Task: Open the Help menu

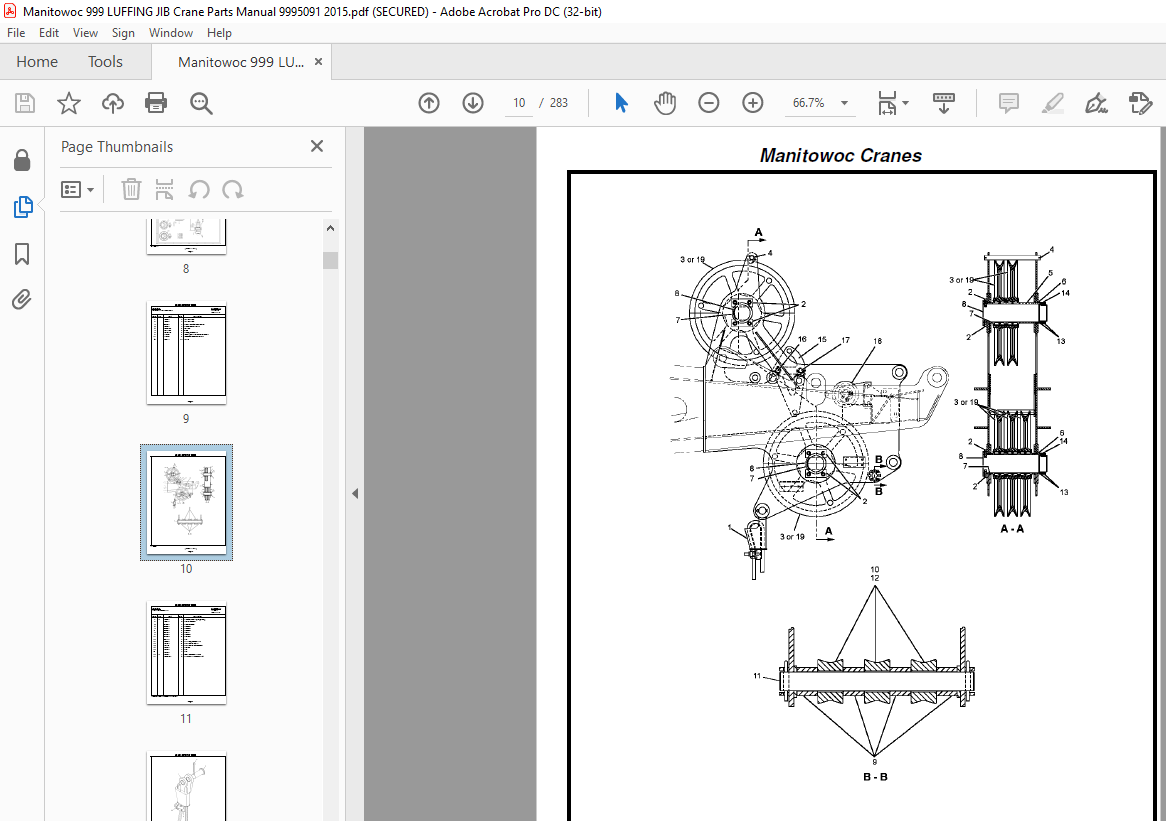Action: click(x=219, y=33)
